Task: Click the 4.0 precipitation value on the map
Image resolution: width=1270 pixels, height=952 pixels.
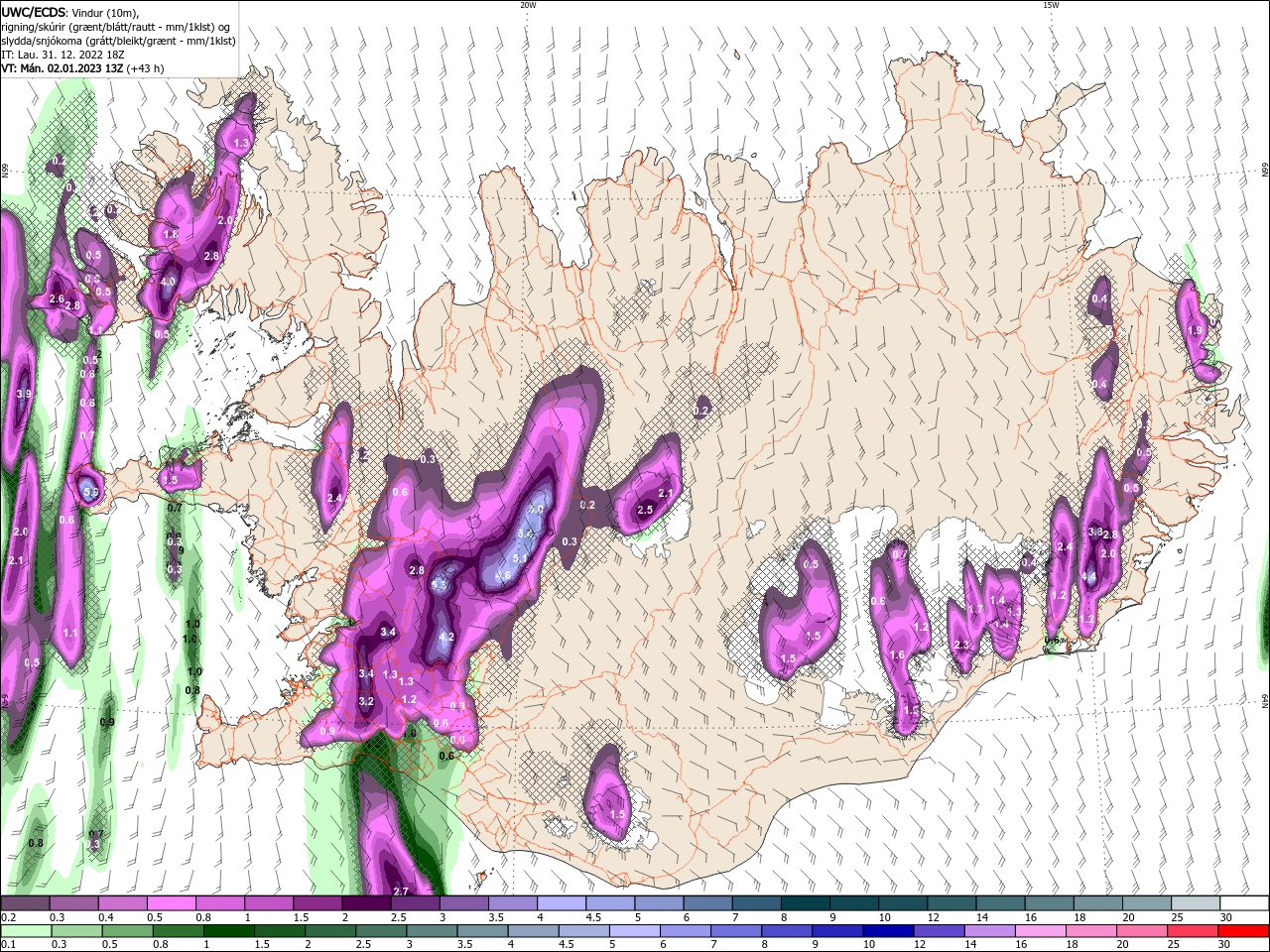Action: (168, 282)
